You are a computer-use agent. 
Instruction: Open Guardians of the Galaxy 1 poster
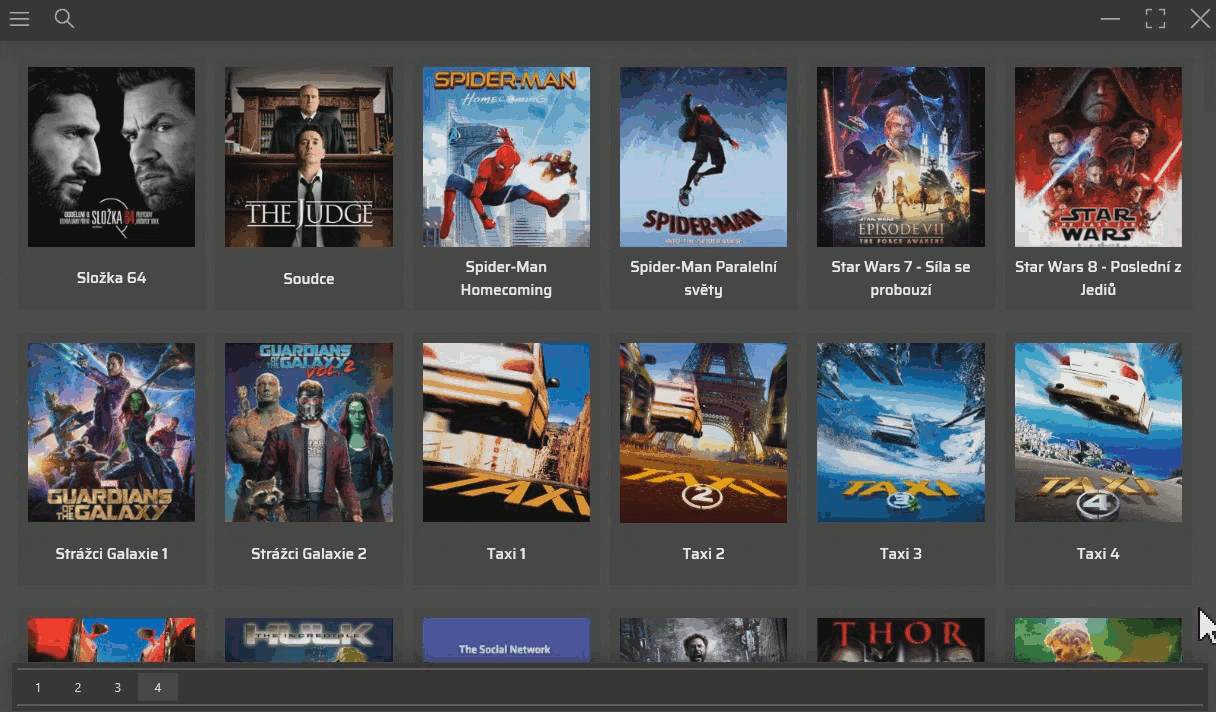pyautogui.click(x=111, y=433)
